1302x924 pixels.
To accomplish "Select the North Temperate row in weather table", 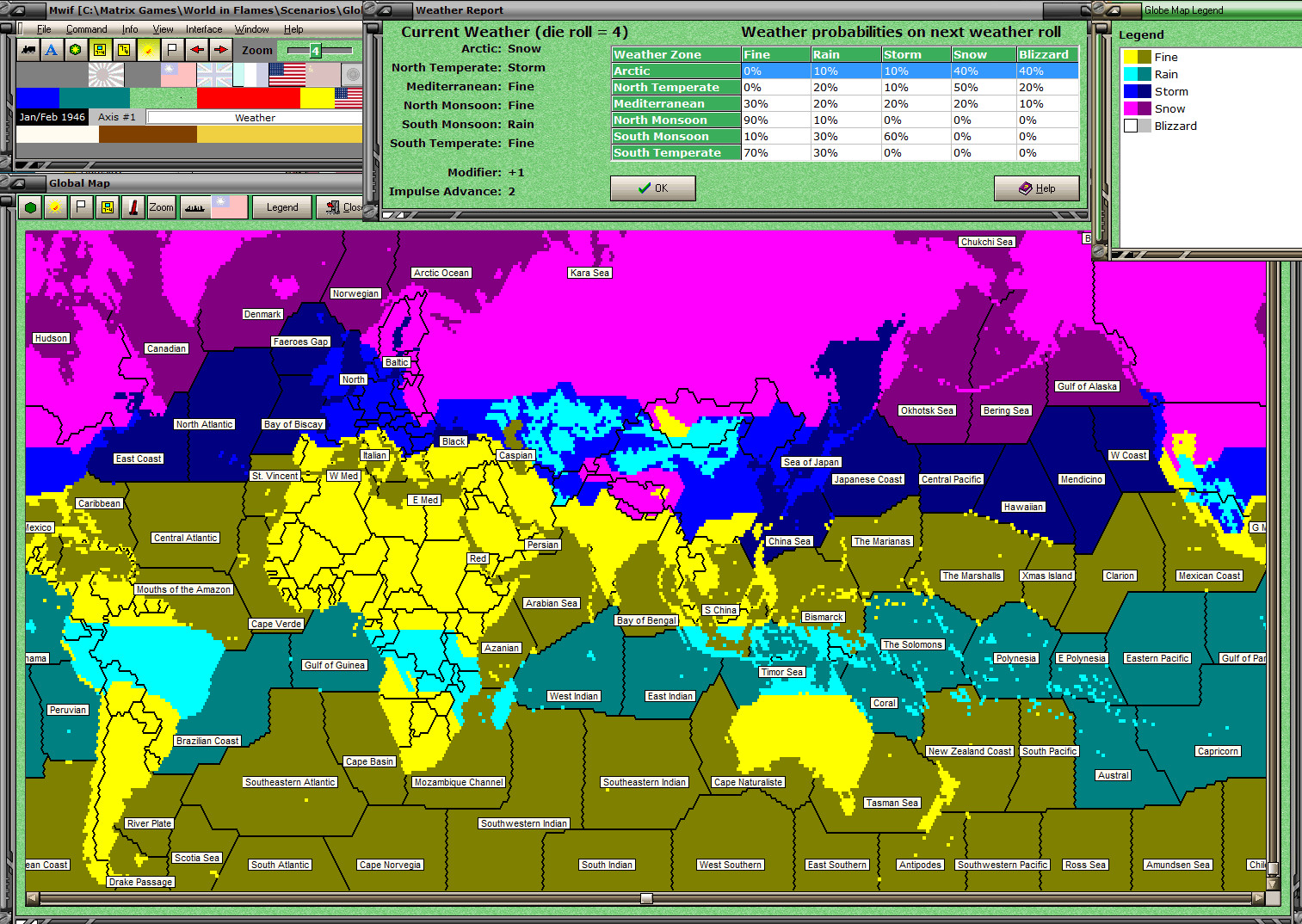I will (x=845, y=88).
